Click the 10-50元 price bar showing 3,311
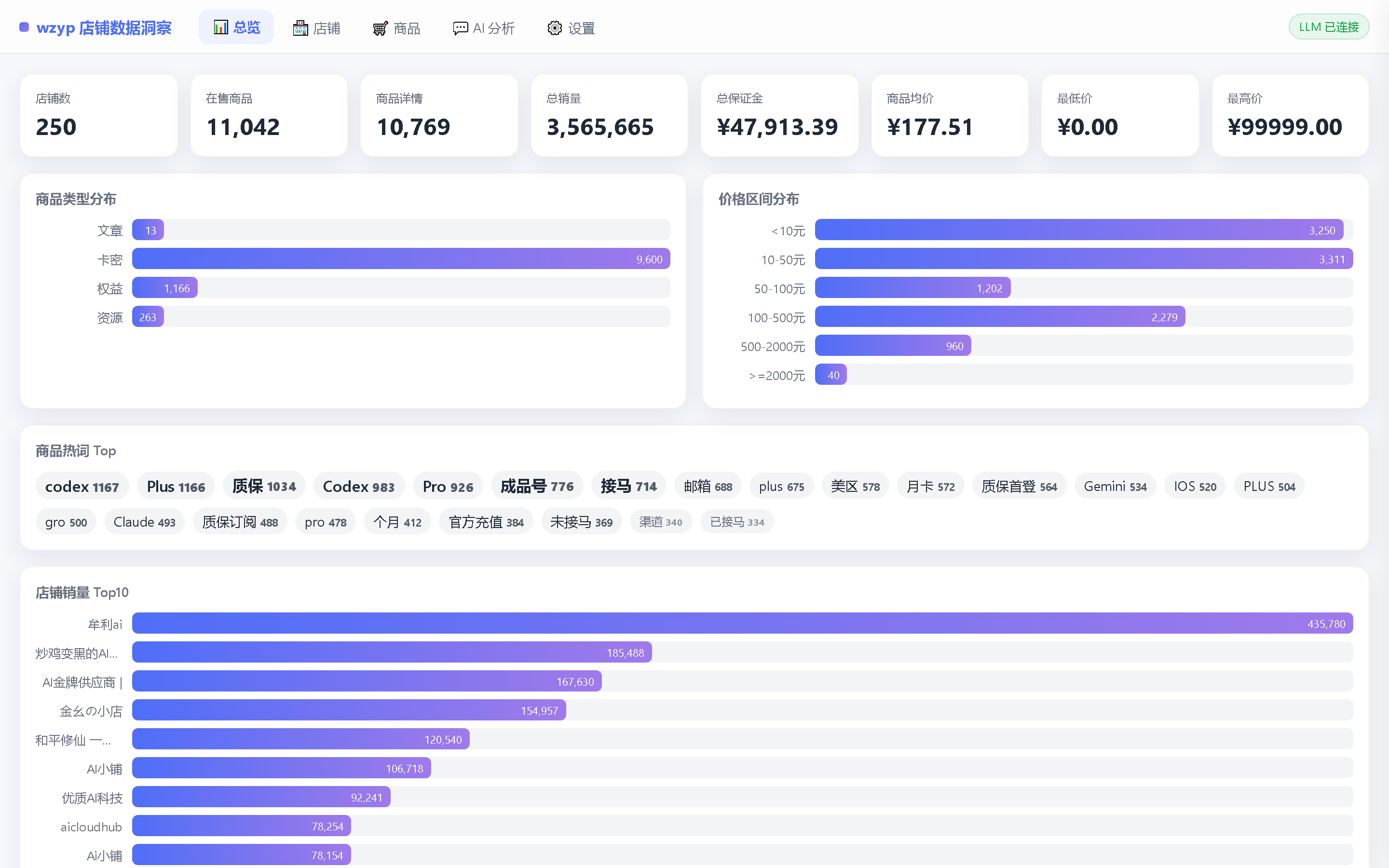Viewport: 1389px width, 868px height. point(1084,259)
